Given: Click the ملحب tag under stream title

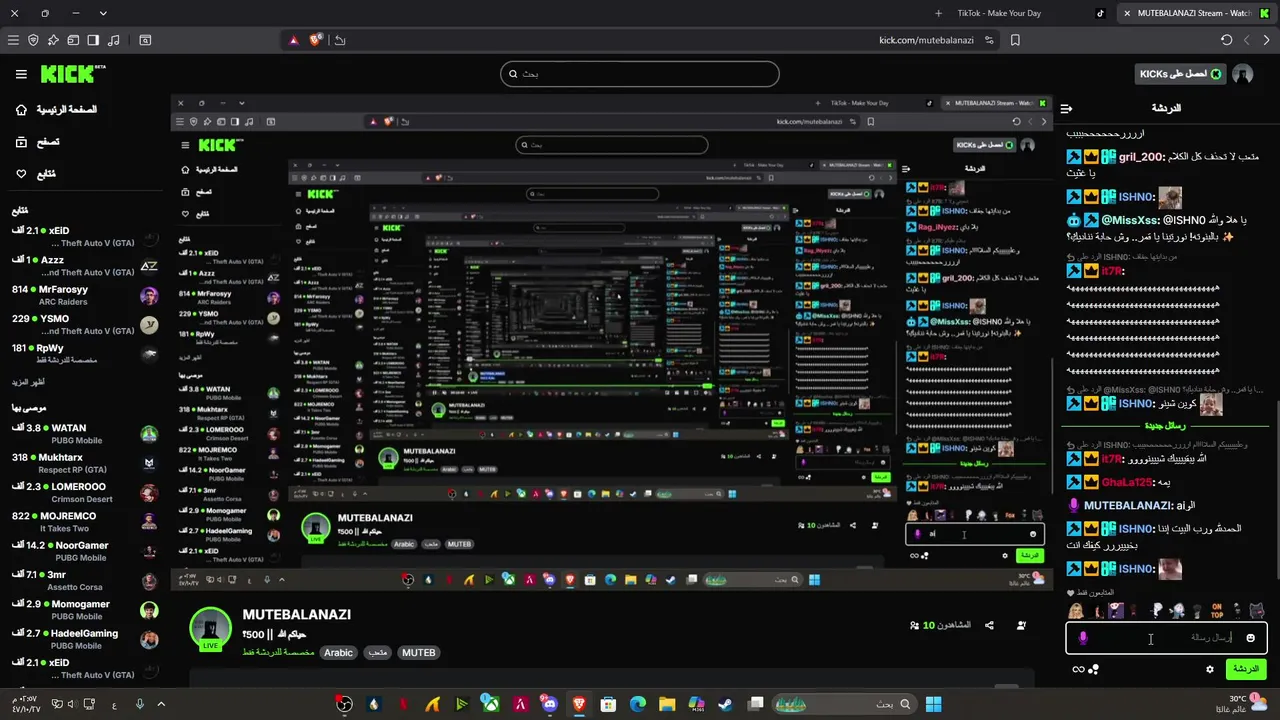Looking at the screenshot, I should click(x=377, y=653).
